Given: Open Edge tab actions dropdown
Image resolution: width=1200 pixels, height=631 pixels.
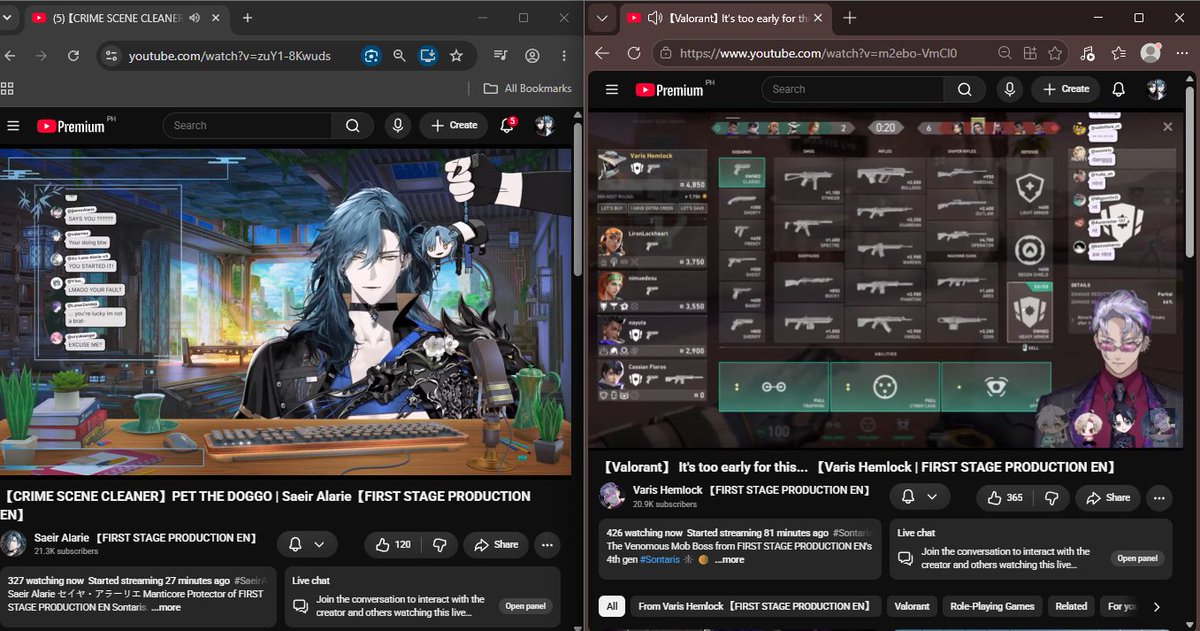Looking at the screenshot, I should click(602, 18).
